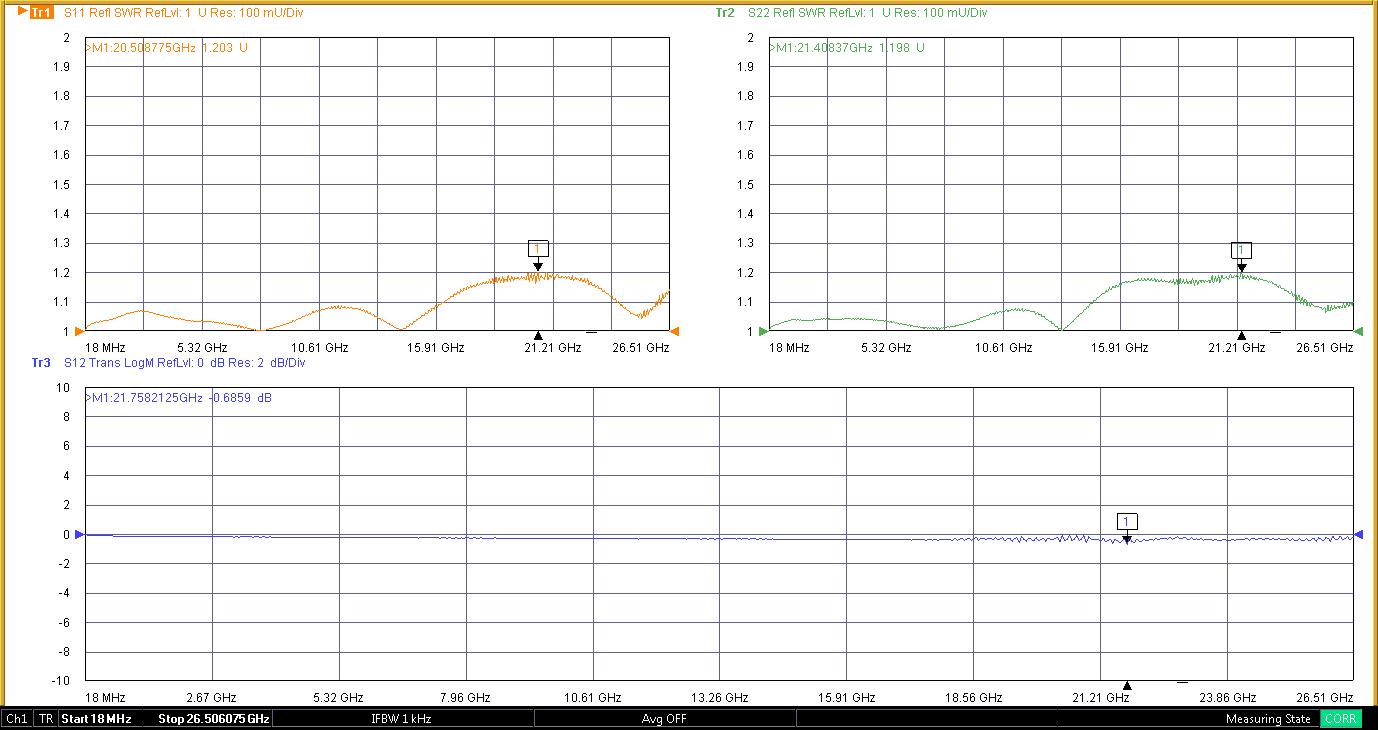The width and height of the screenshot is (1378, 730).
Task: Click green reference level arrow left of S22 plot
Action: [763, 331]
